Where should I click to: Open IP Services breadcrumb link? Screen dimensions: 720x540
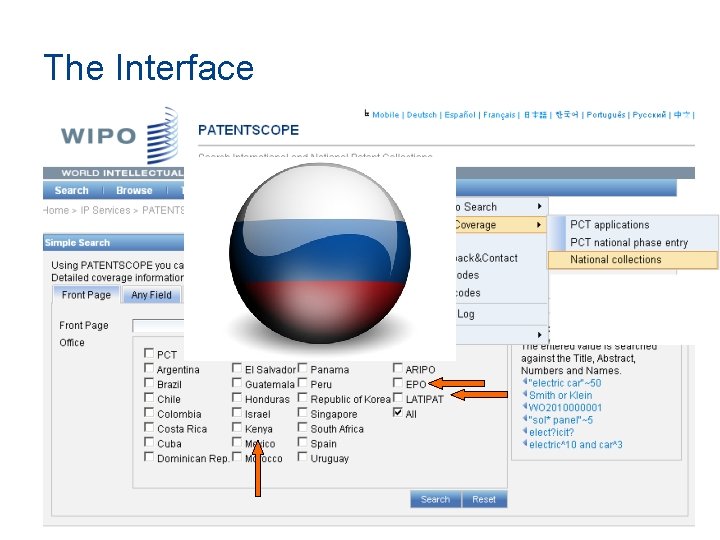pyautogui.click(x=106, y=210)
